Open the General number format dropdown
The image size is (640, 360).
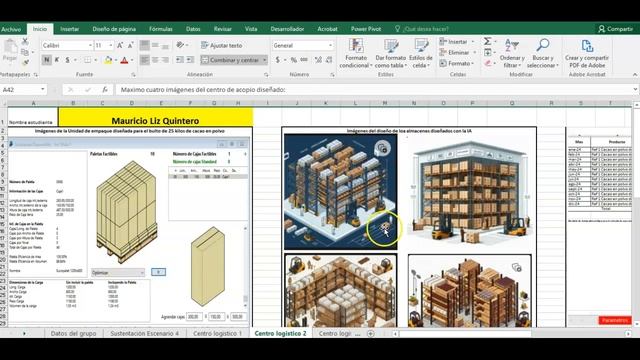(330, 45)
